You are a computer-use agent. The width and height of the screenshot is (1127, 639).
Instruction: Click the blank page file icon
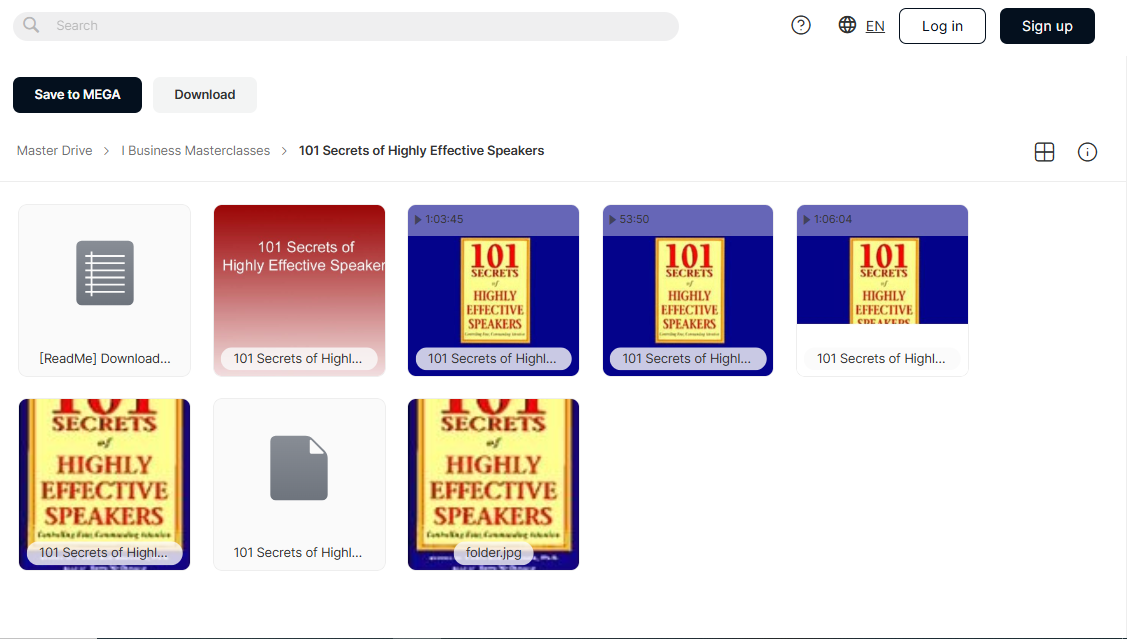pyautogui.click(x=299, y=468)
